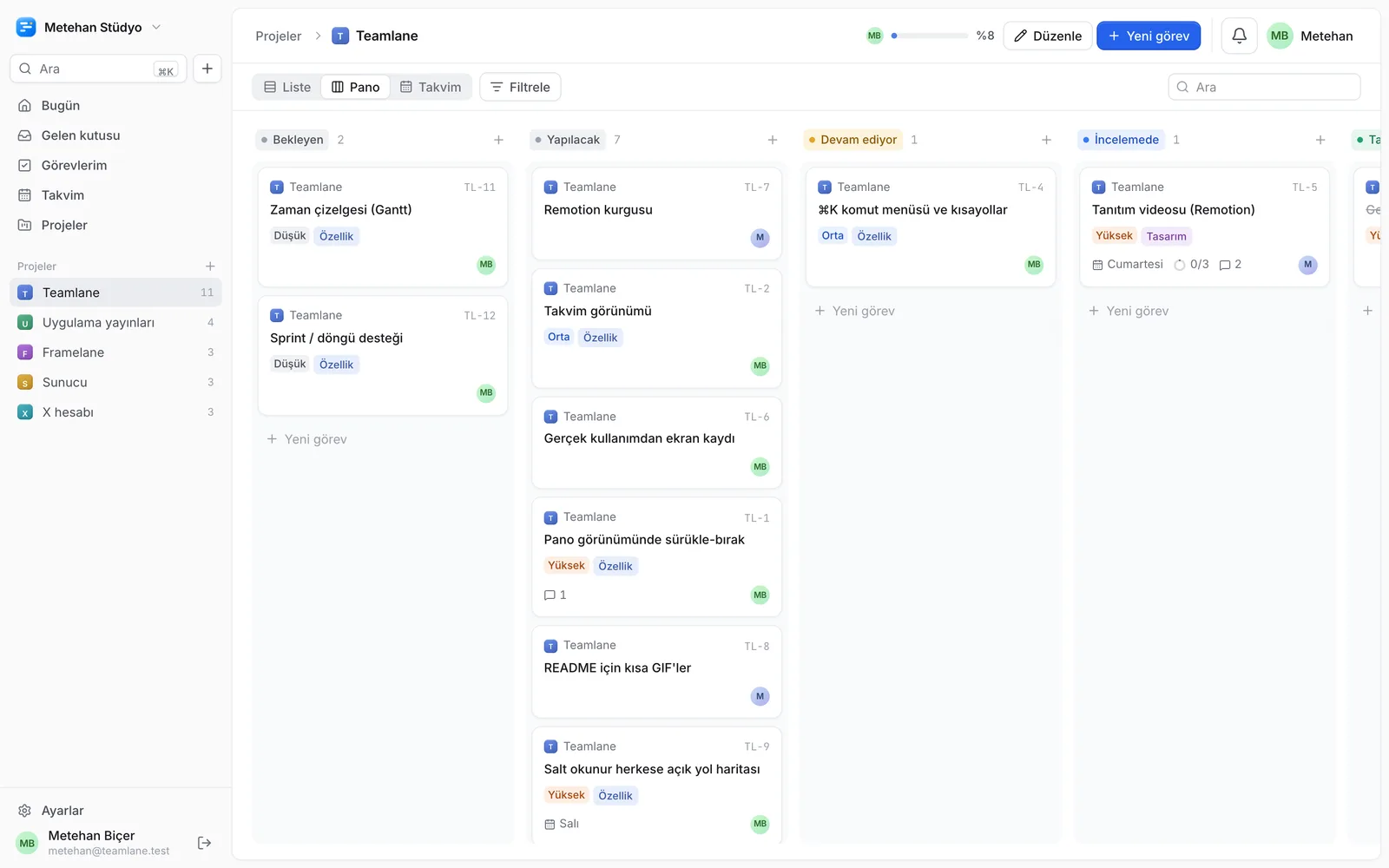Open Bugün in the sidebar

point(115,106)
